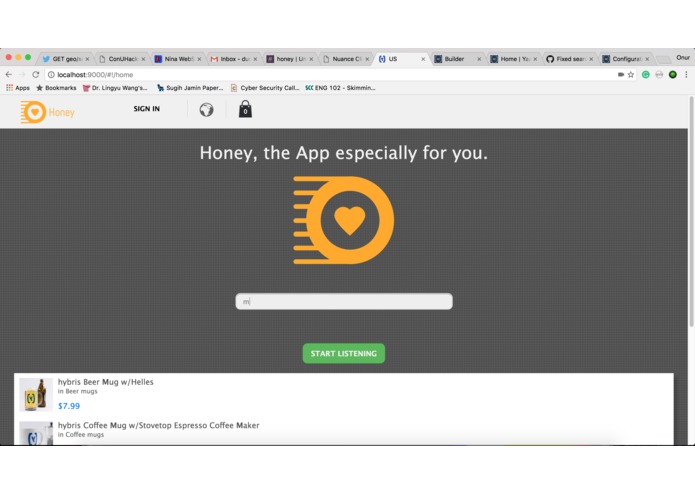
Task: Close the Builder tab
Action: click(479, 59)
